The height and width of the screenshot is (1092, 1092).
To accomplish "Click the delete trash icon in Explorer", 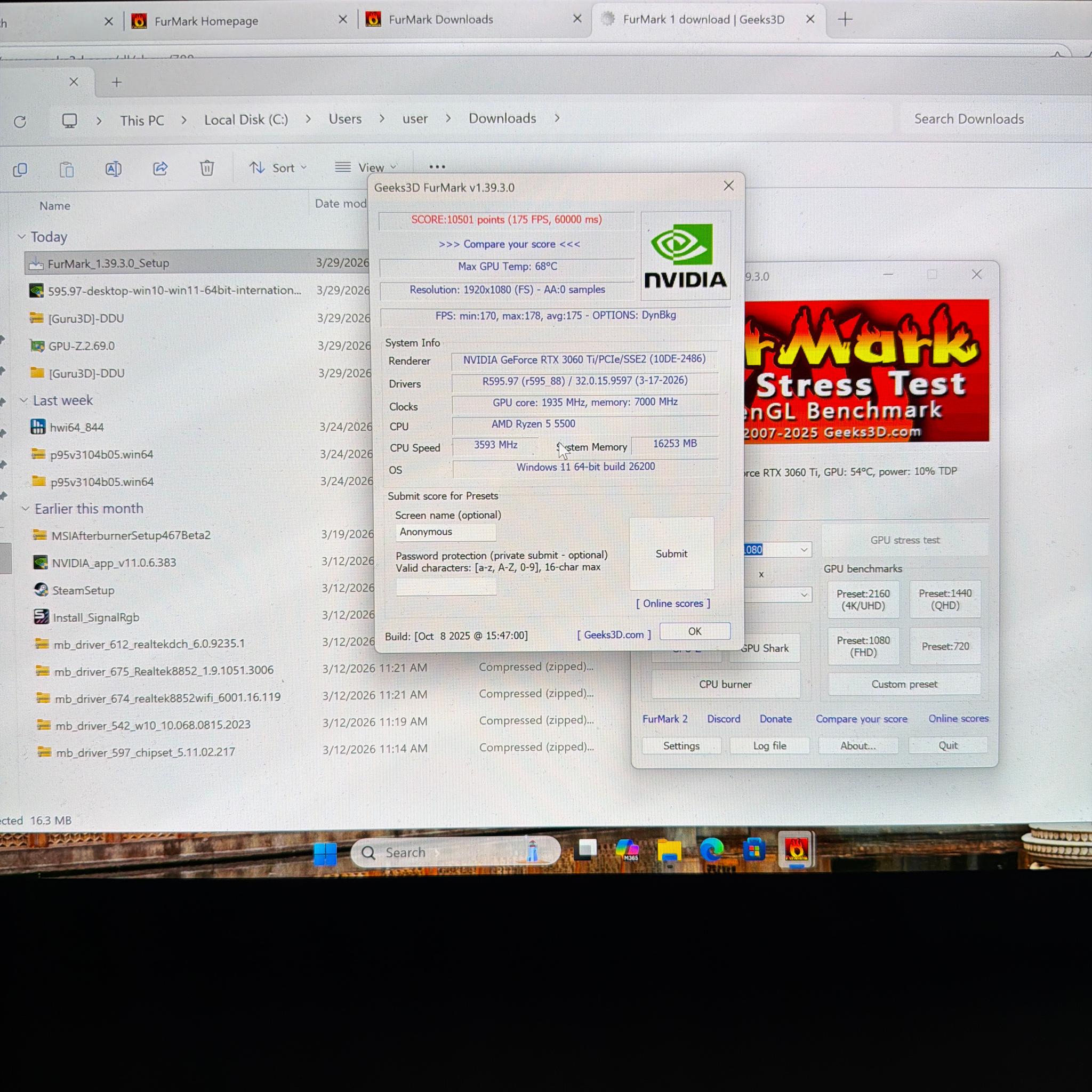I will 207,168.
